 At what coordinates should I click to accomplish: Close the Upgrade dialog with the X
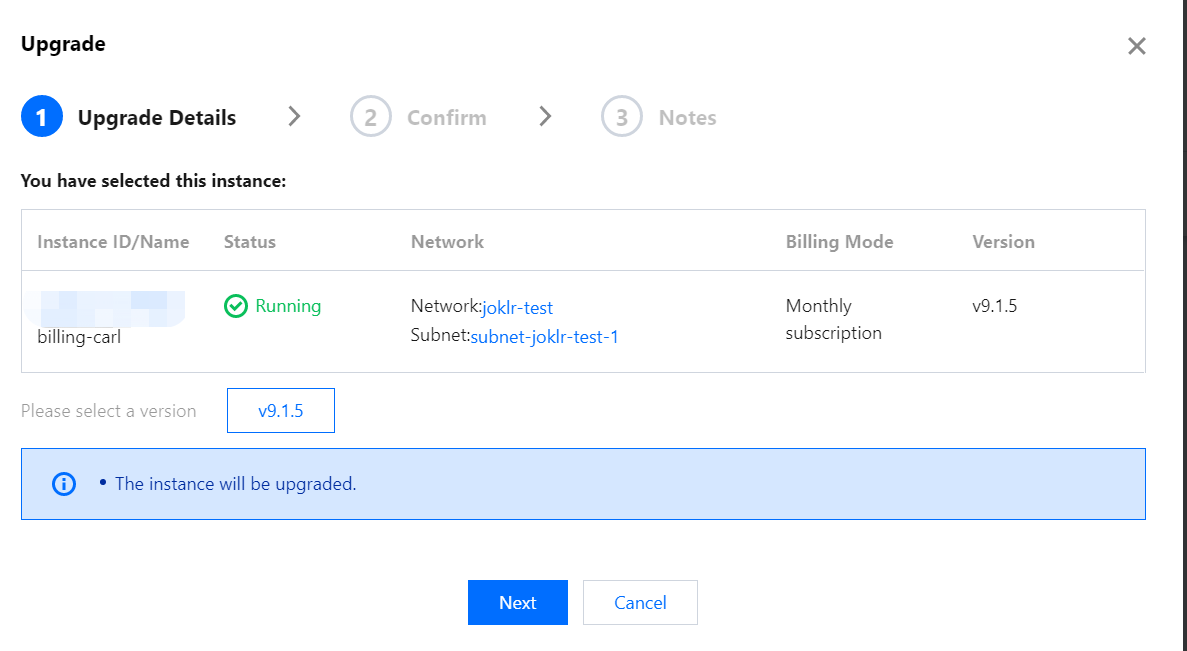point(1136,46)
